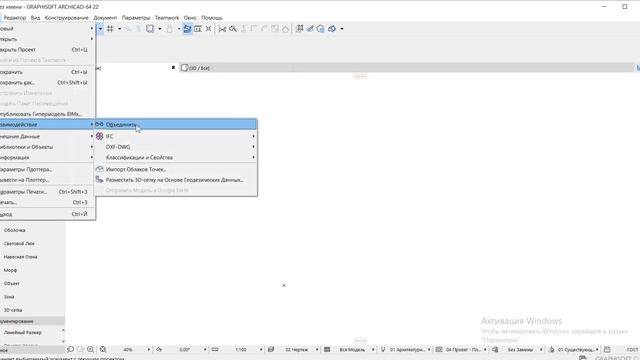The width and height of the screenshot is (640, 360).
Task: Choose Выход to exit ARCHICAD
Action: [x=47, y=214]
